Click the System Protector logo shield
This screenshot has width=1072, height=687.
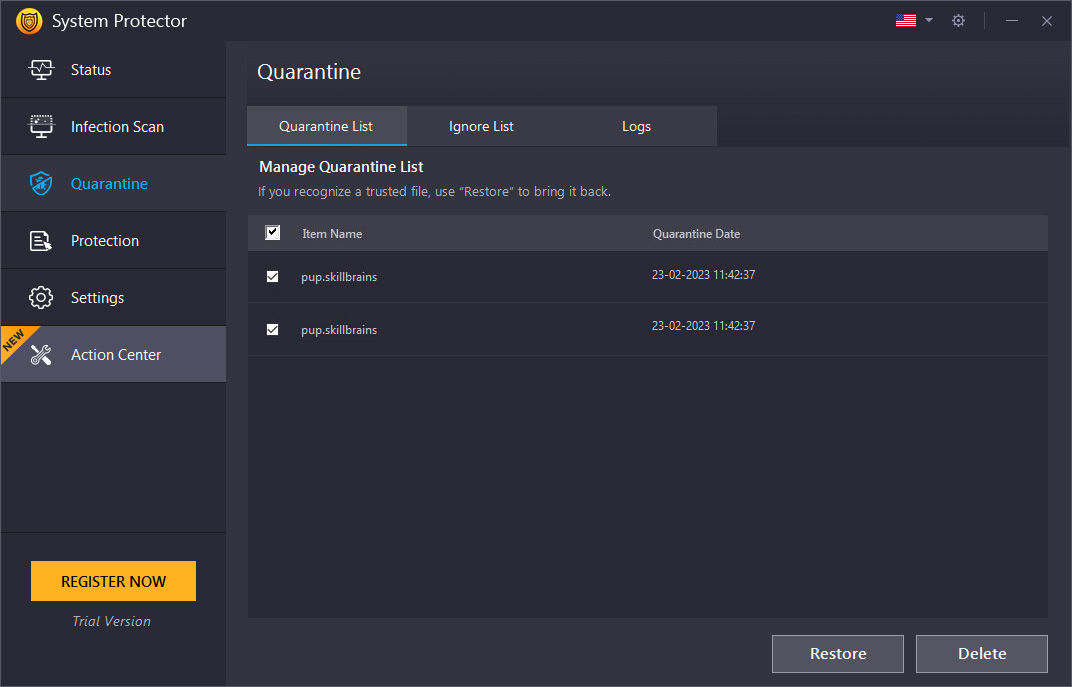click(29, 20)
